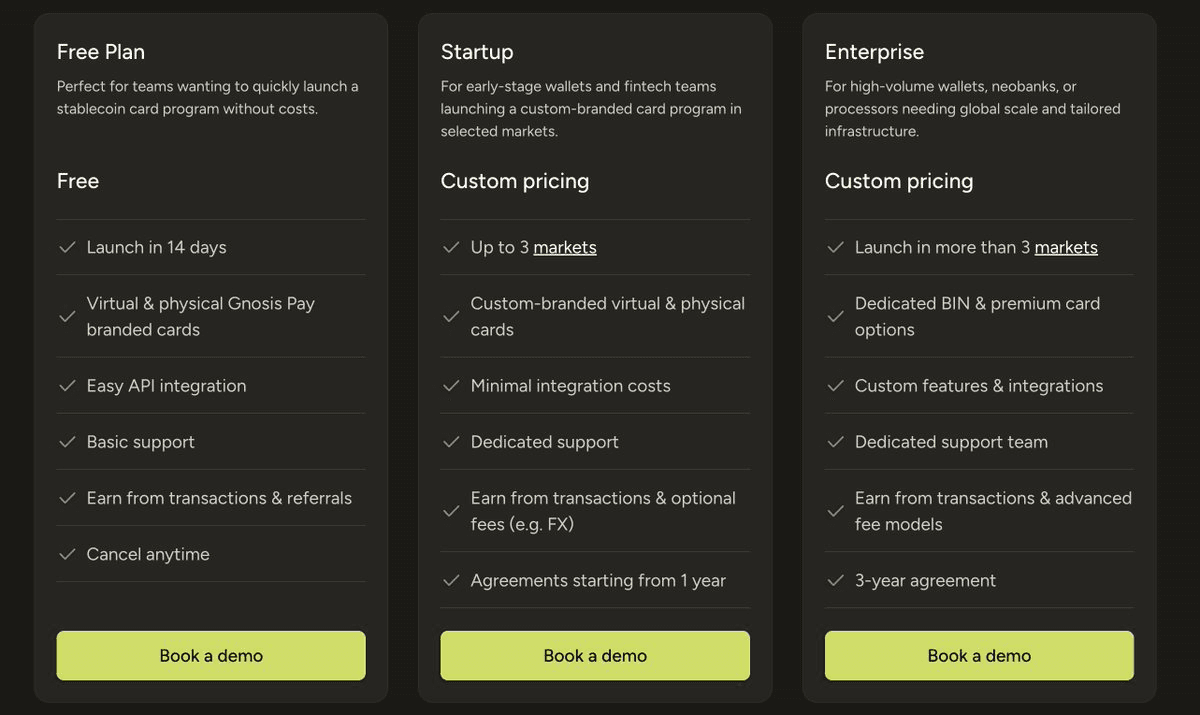Click checkmark beside Agreements starting from 1 year
Image resolution: width=1200 pixels, height=715 pixels.
451,580
